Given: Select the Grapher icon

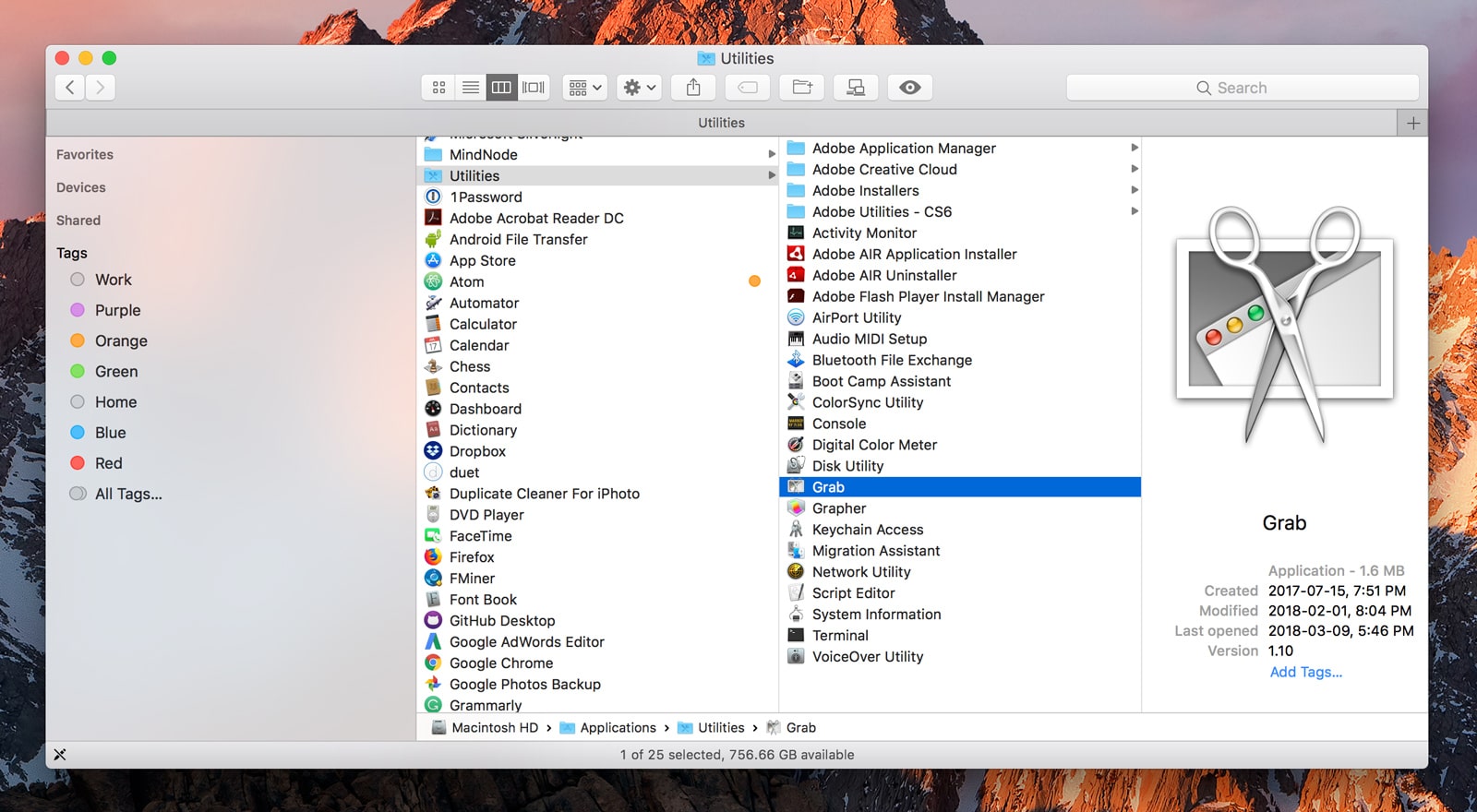Looking at the screenshot, I should click(796, 508).
